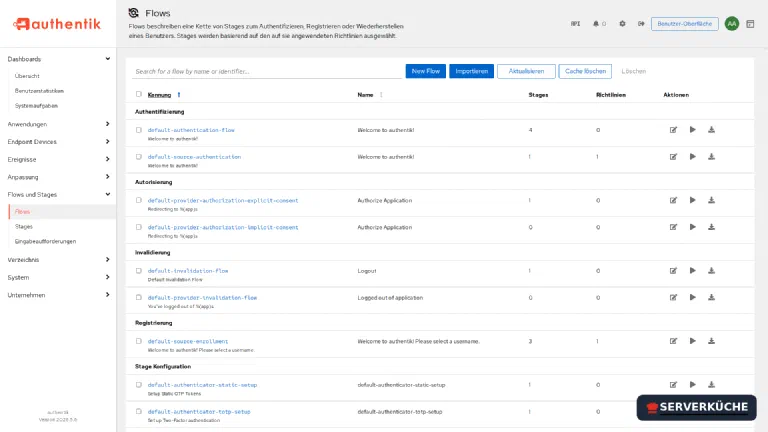Expand the Anwendungen sidebar section

pyautogui.click(x=58, y=124)
